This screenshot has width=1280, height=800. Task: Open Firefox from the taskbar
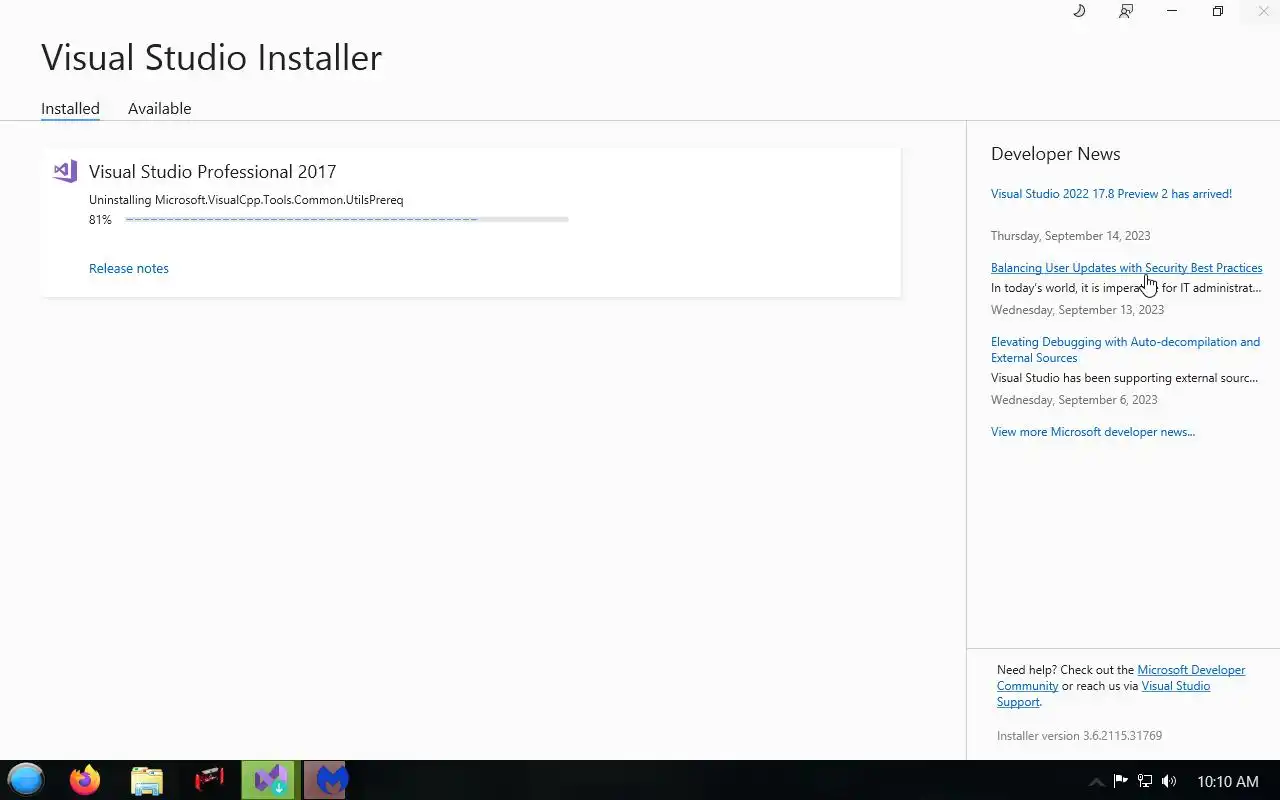coord(85,779)
